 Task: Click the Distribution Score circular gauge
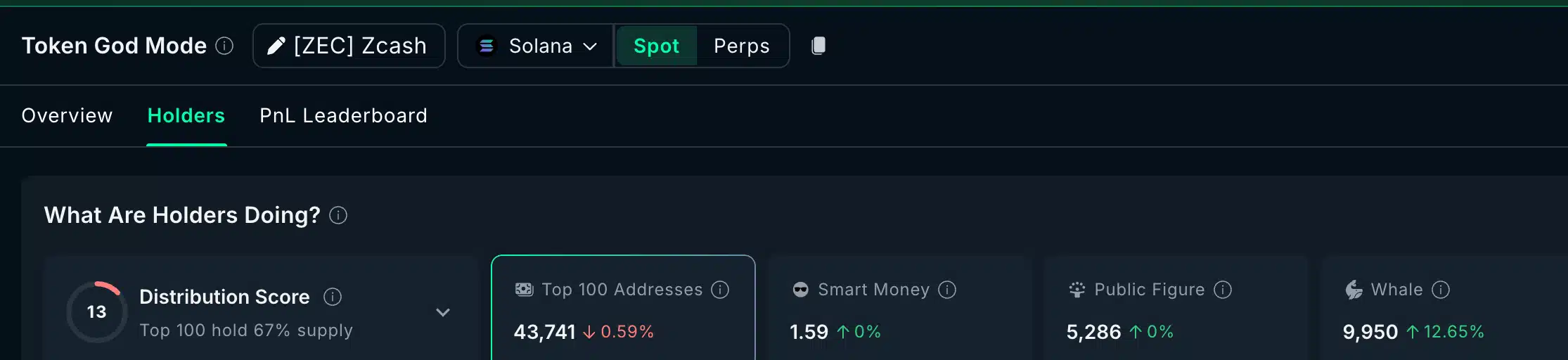click(97, 311)
